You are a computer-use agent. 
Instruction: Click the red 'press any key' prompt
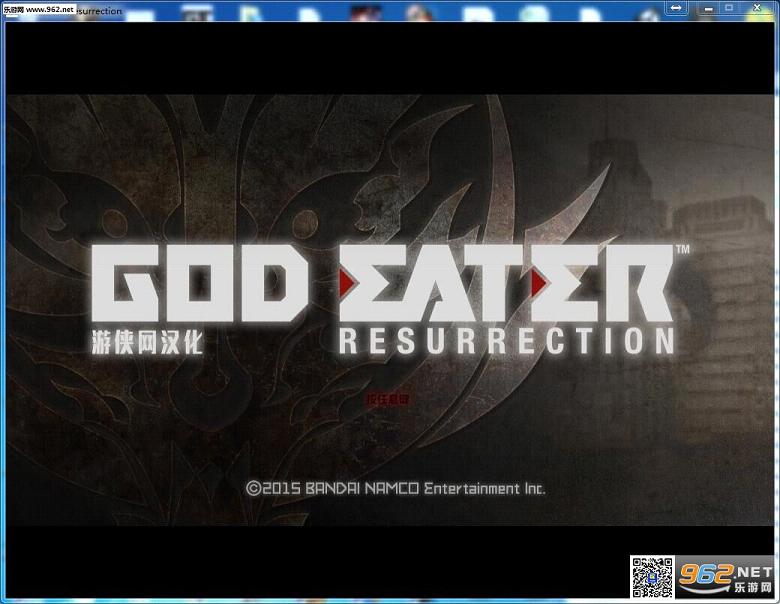point(388,399)
